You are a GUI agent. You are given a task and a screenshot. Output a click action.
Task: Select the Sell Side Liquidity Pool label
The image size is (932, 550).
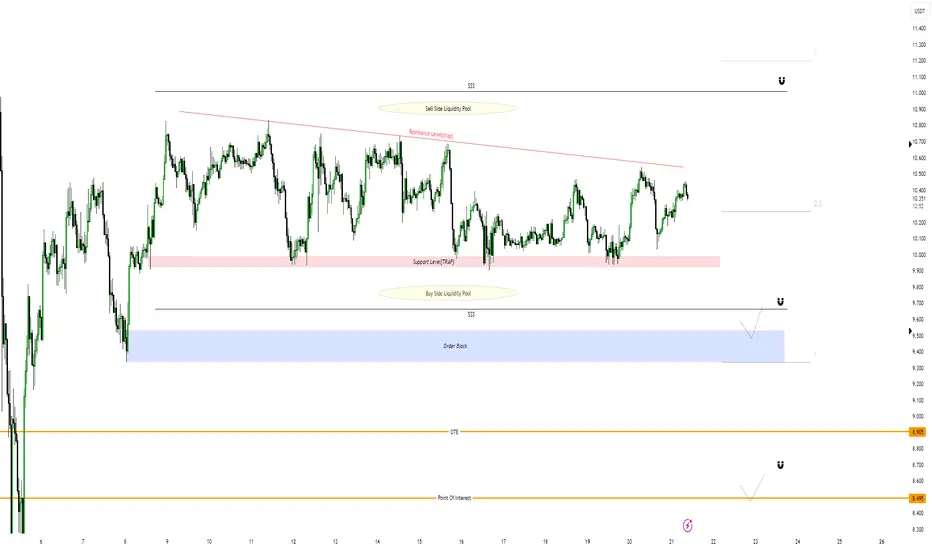448,109
